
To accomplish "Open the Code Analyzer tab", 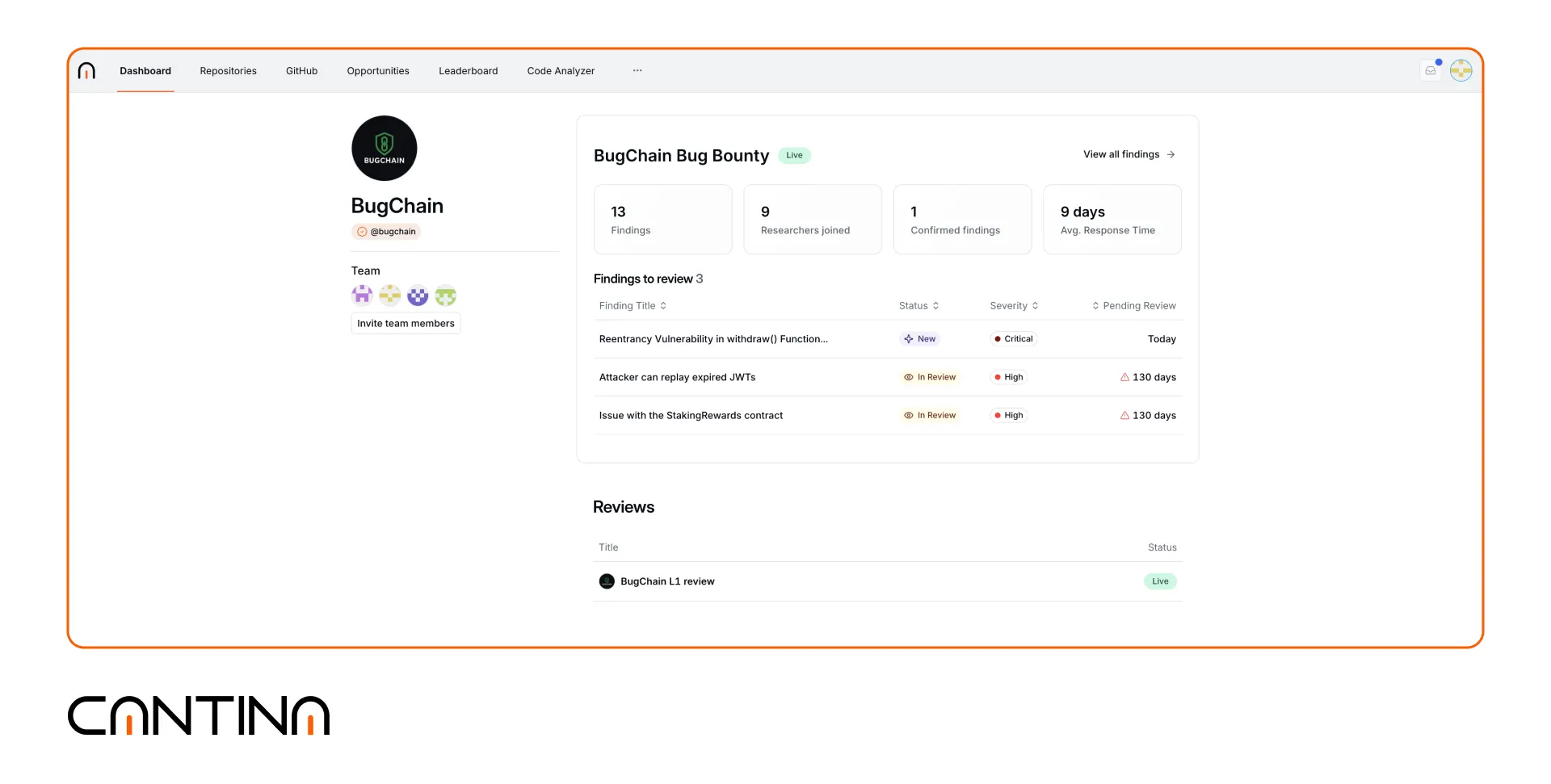I will (x=561, y=70).
